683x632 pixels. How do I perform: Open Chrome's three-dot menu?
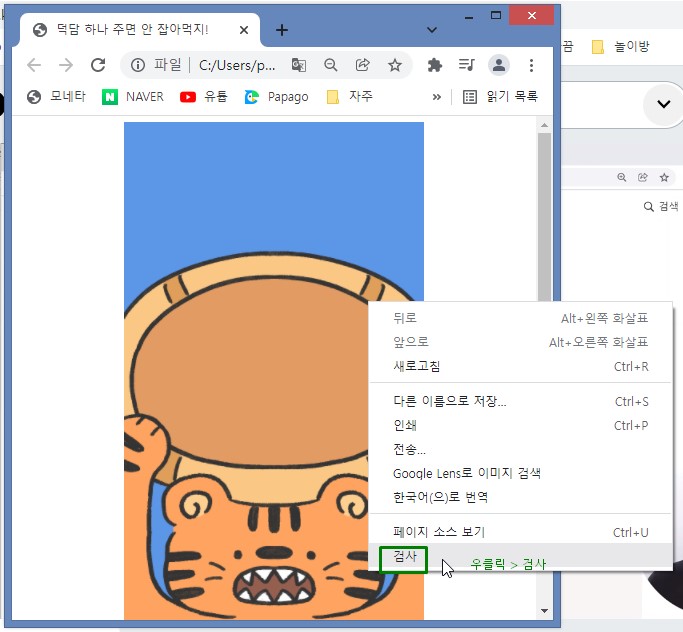[531, 65]
